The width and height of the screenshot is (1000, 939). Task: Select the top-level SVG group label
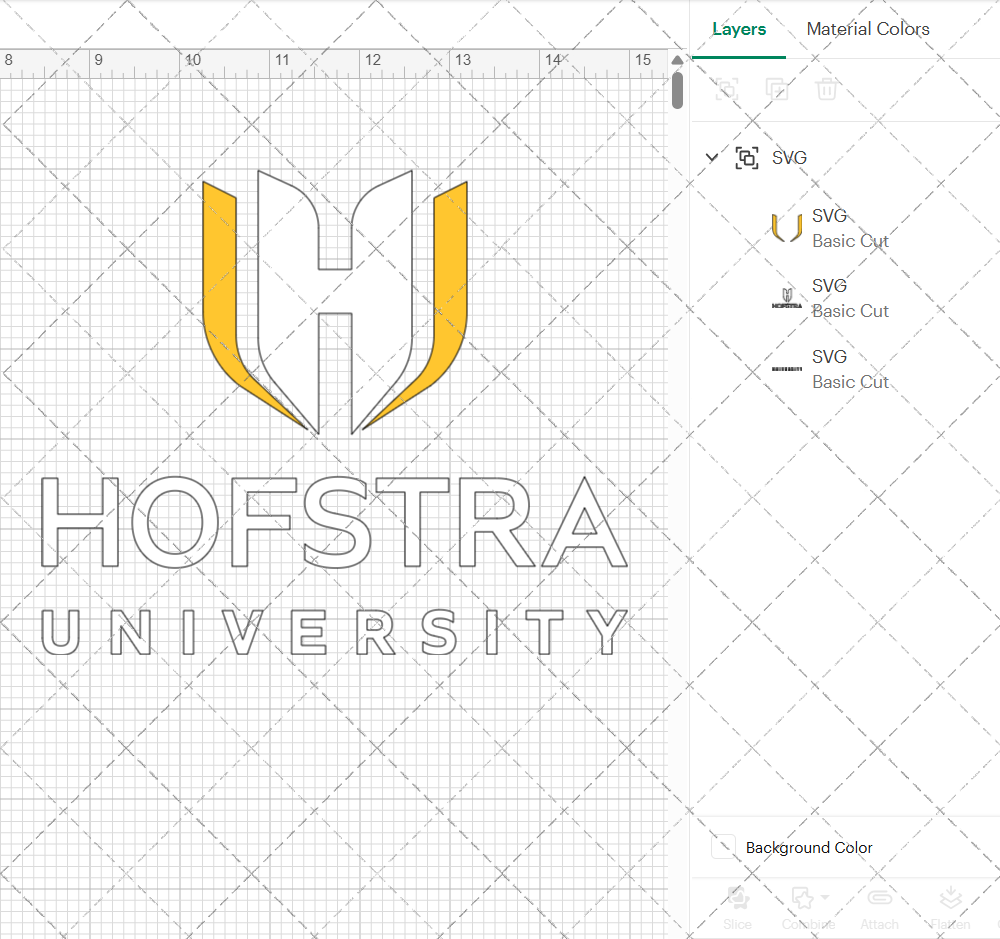point(789,158)
